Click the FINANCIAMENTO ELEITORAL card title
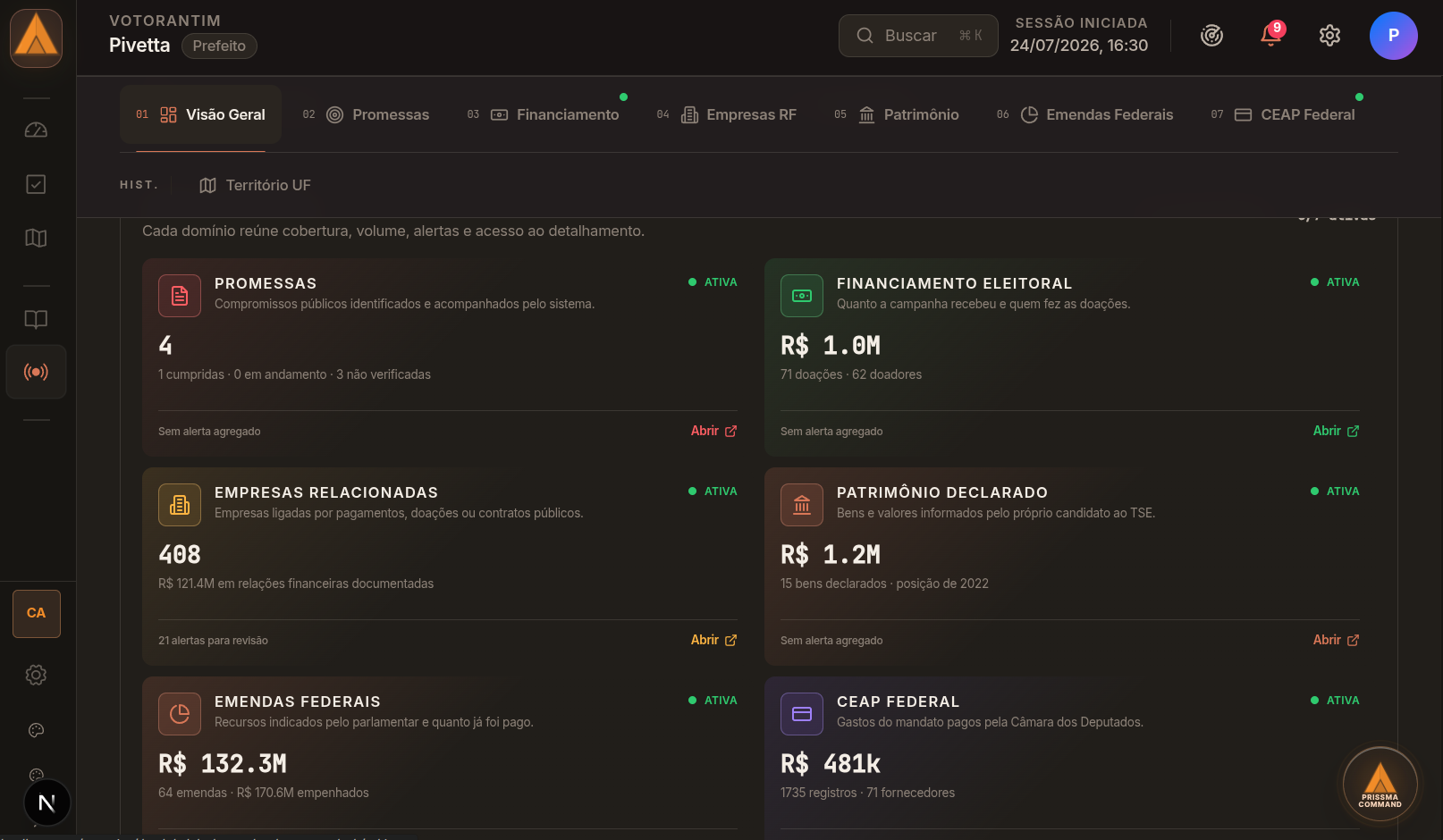The height and width of the screenshot is (840, 1443). (x=954, y=283)
